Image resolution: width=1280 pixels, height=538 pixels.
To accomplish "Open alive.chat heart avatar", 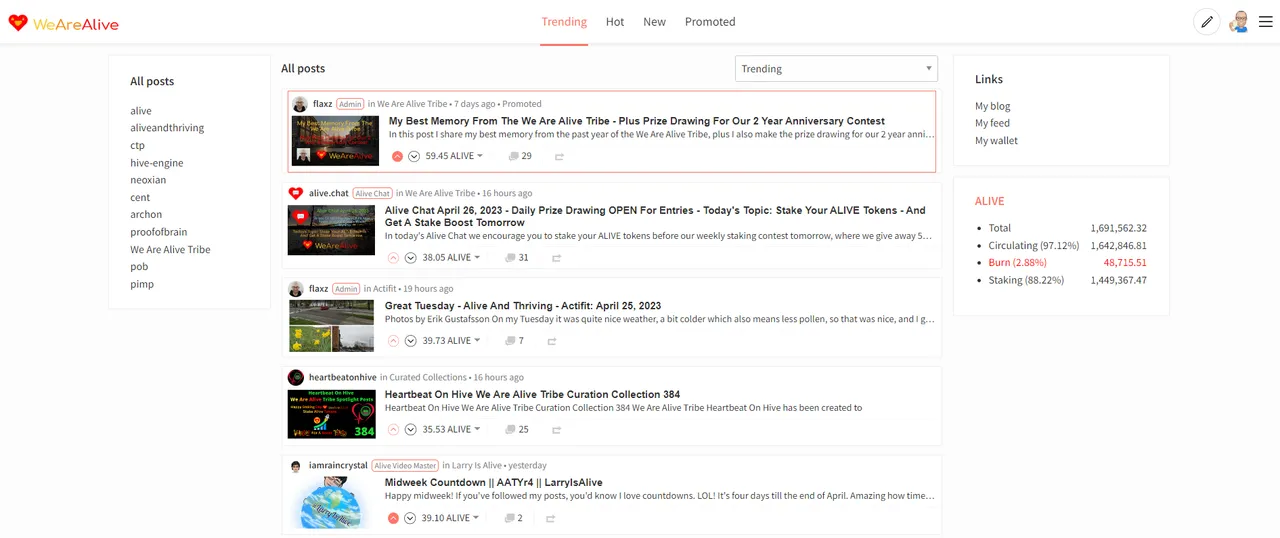I will (296, 193).
